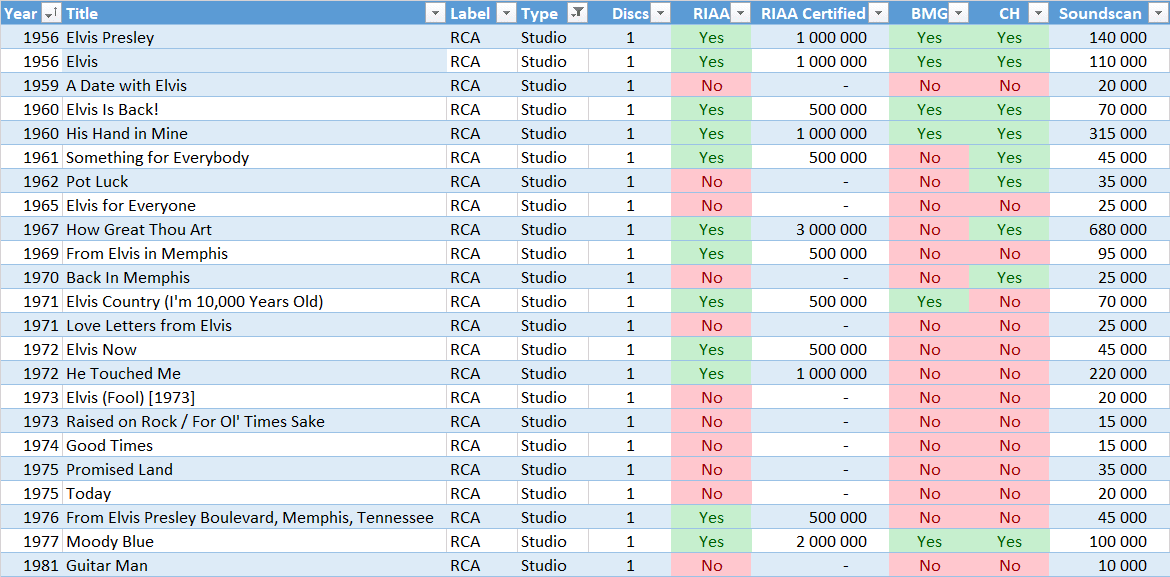Viewport: 1170px width, 577px height.
Task: Click 'Elvis Country (I'm 10,000 Years Old)' cell
Action: 254,302
